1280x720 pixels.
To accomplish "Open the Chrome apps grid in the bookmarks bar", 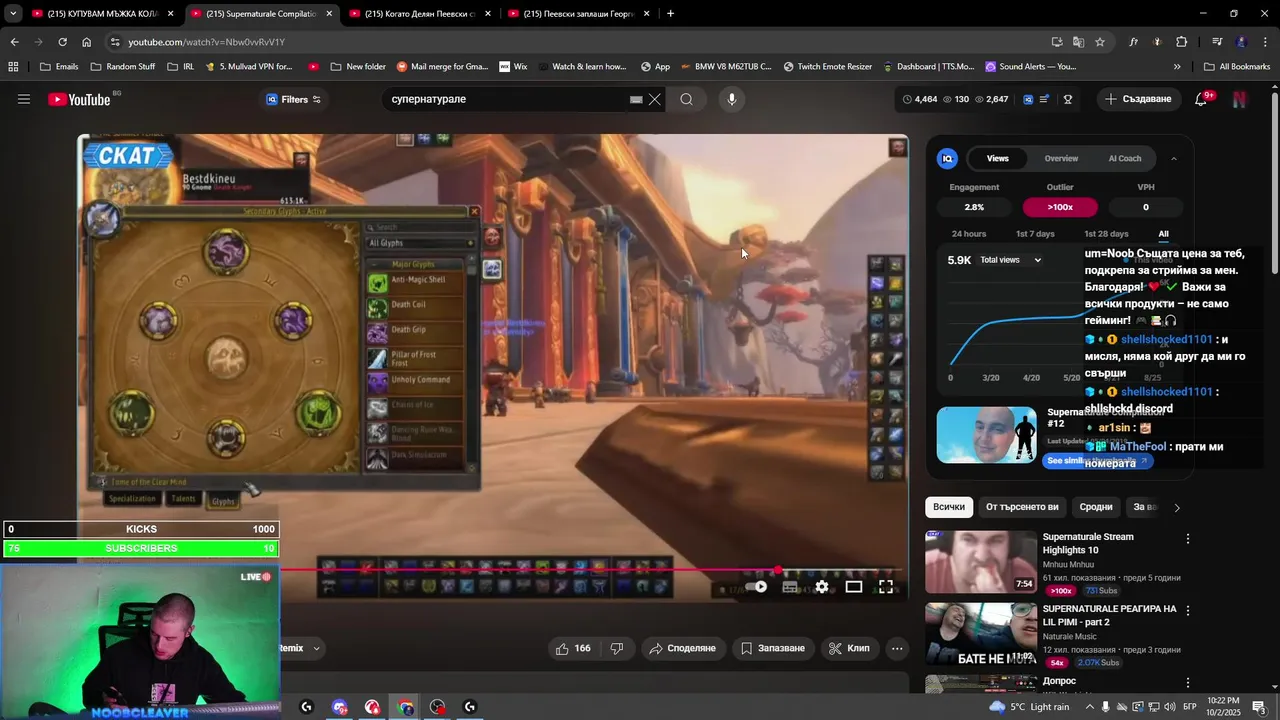I will coord(13,67).
